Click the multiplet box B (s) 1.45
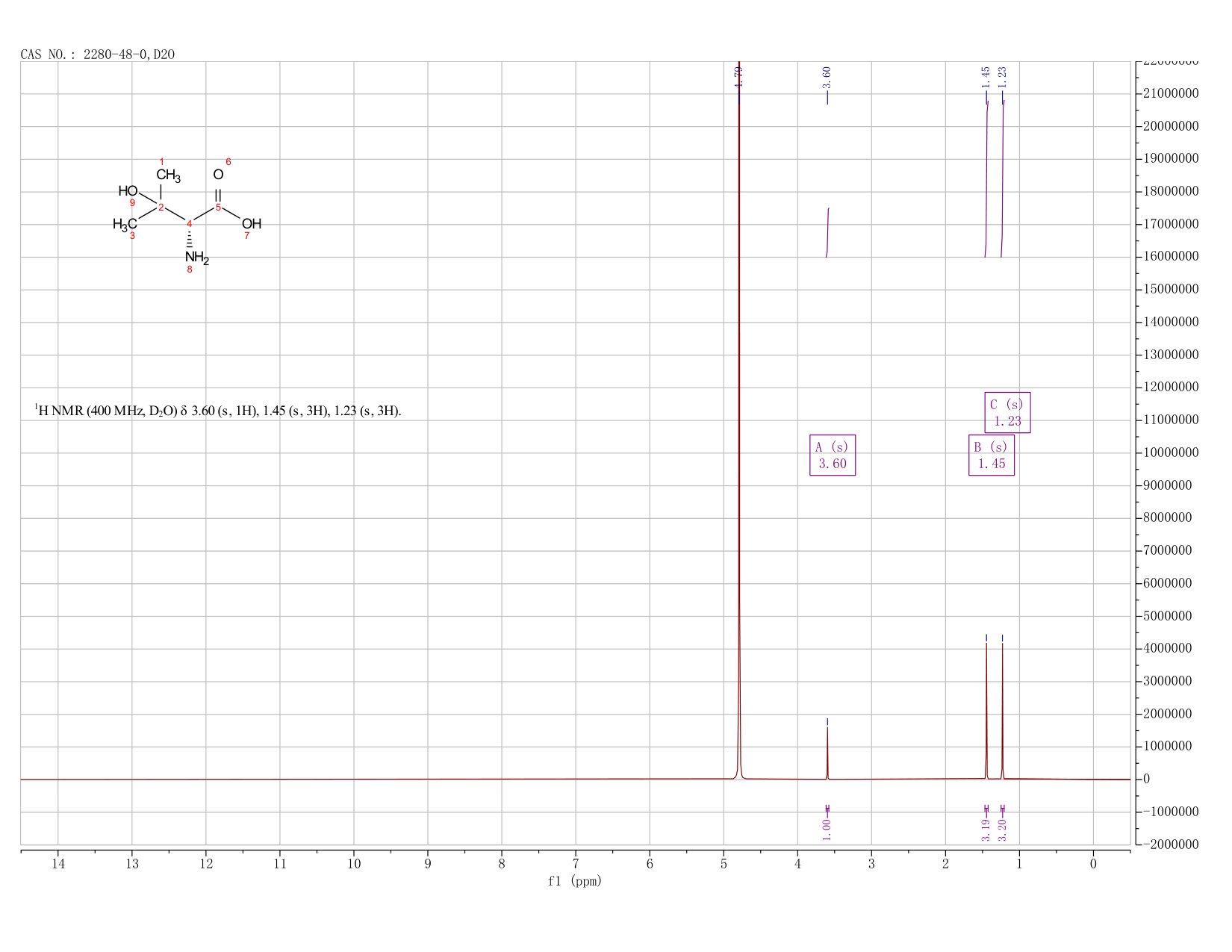This screenshot has width=1232, height=952. pos(992,455)
